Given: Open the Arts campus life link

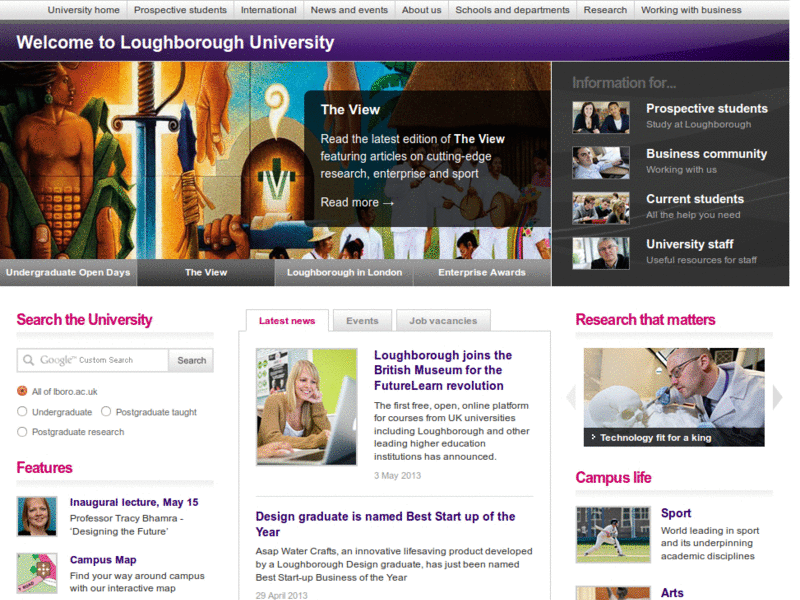Looking at the screenshot, I should tap(672, 593).
